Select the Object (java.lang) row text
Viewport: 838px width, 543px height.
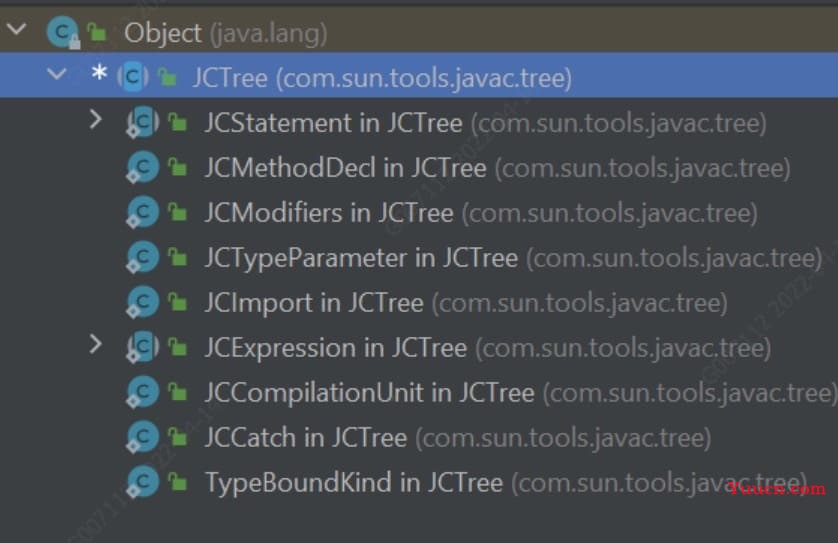tap(226, 33)
